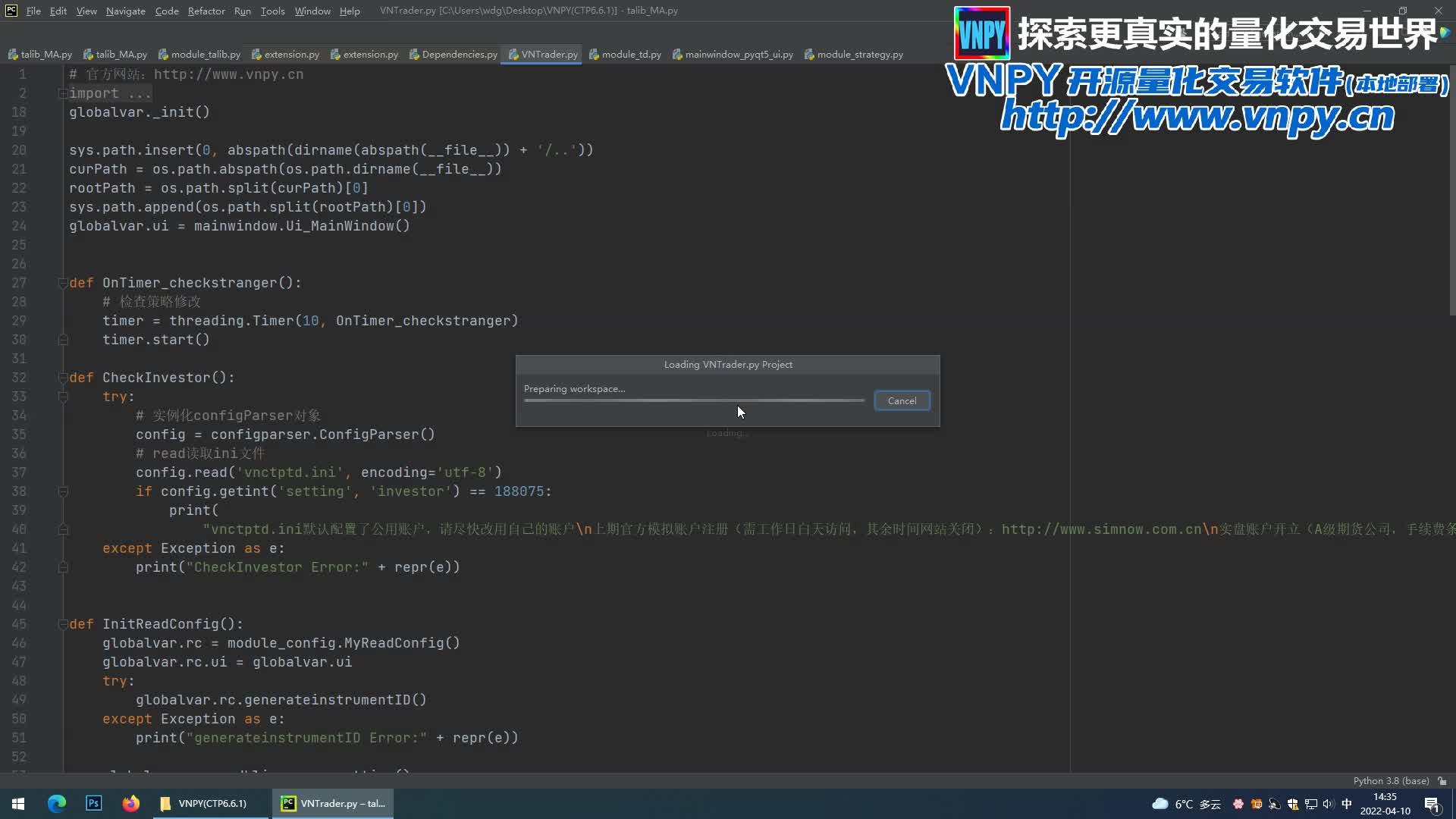Collapse the InitReadConfig function fold
Screen dimensions: 1456x819
coord(64,624)
